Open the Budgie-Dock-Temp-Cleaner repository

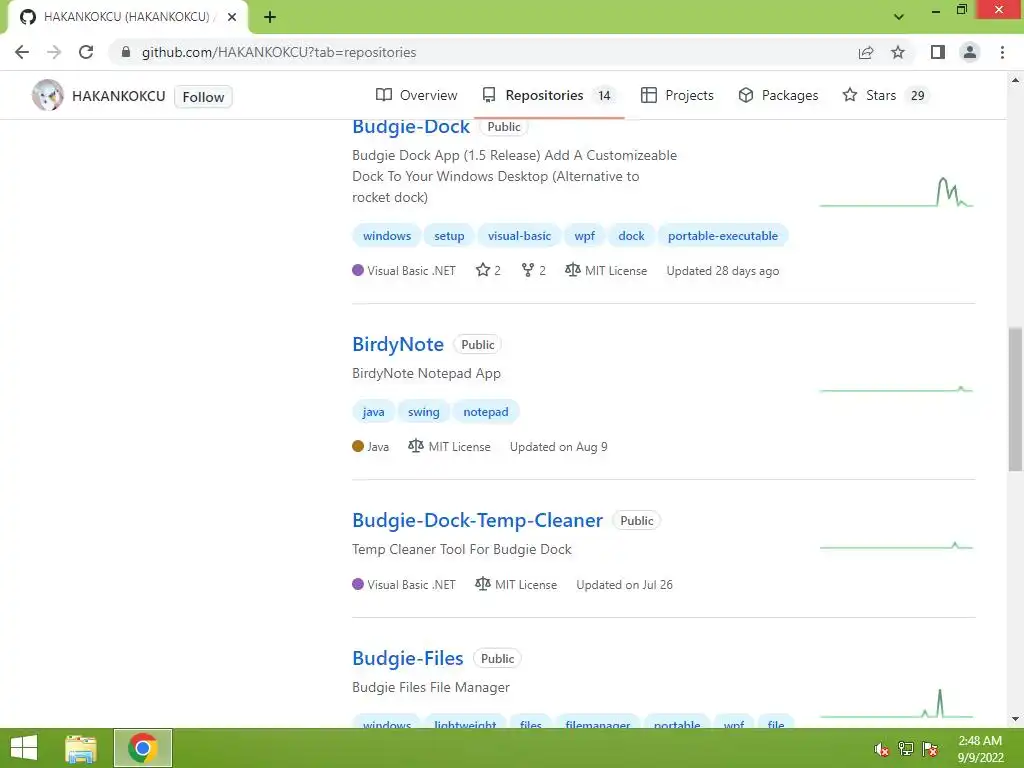point(477,520)
